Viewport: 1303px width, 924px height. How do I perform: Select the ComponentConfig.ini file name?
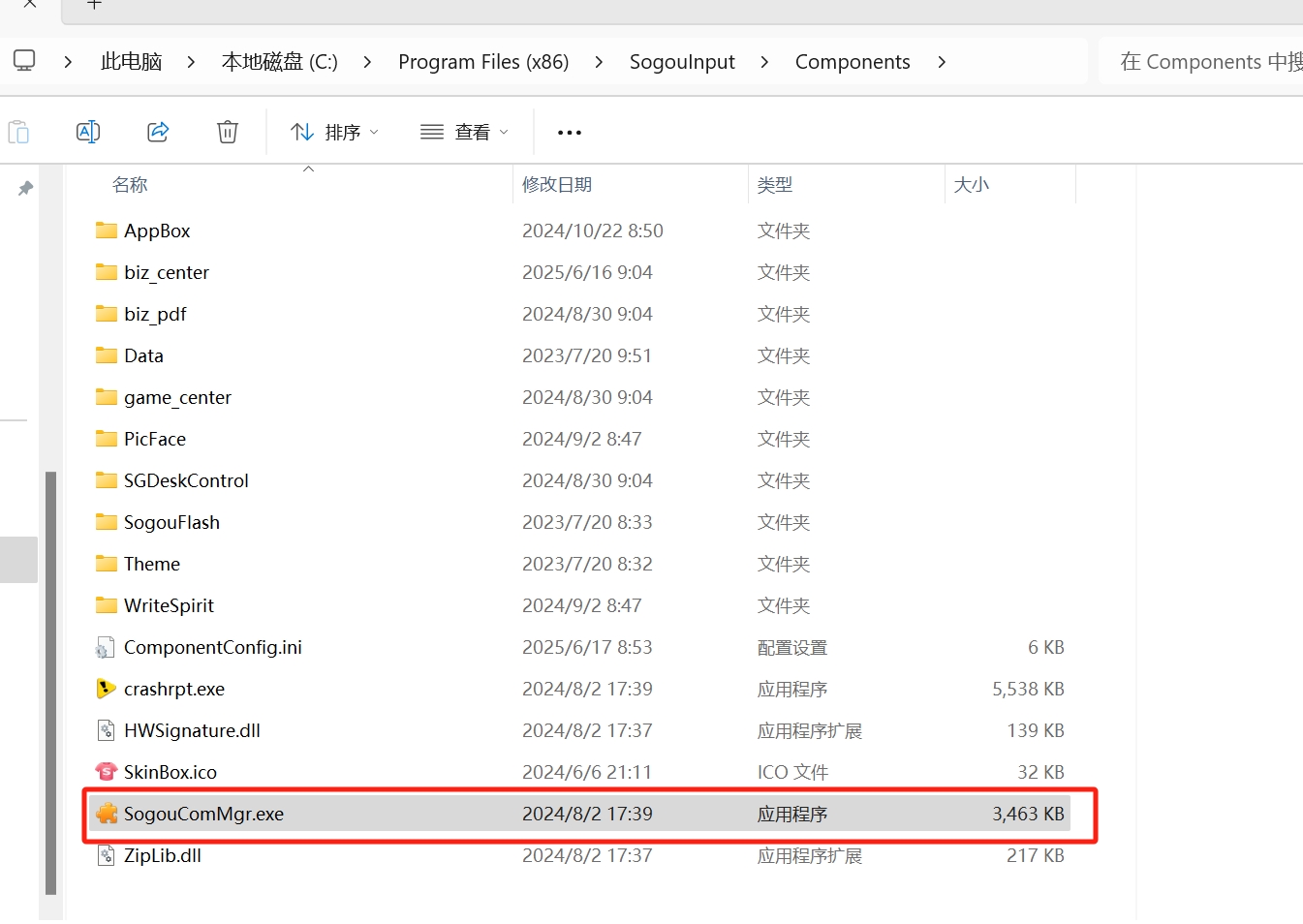pos(213,647)
